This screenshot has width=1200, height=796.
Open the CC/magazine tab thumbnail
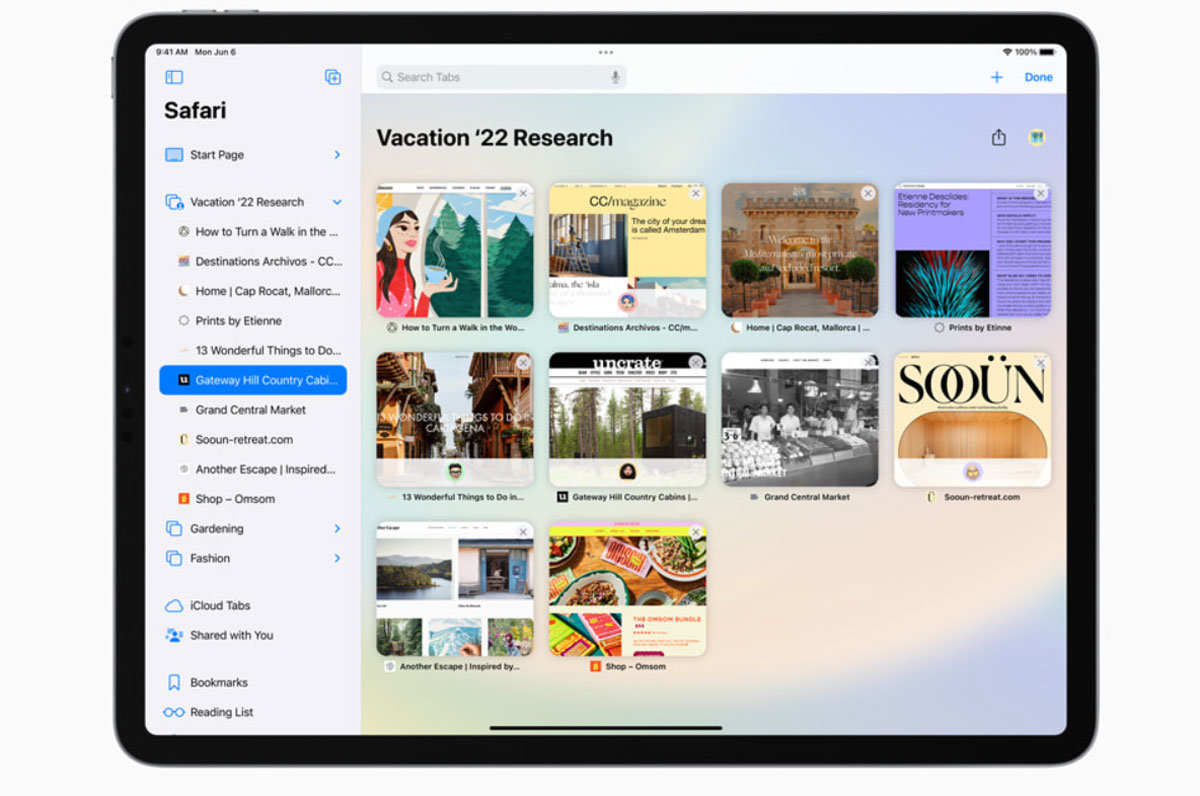point(627,250)
